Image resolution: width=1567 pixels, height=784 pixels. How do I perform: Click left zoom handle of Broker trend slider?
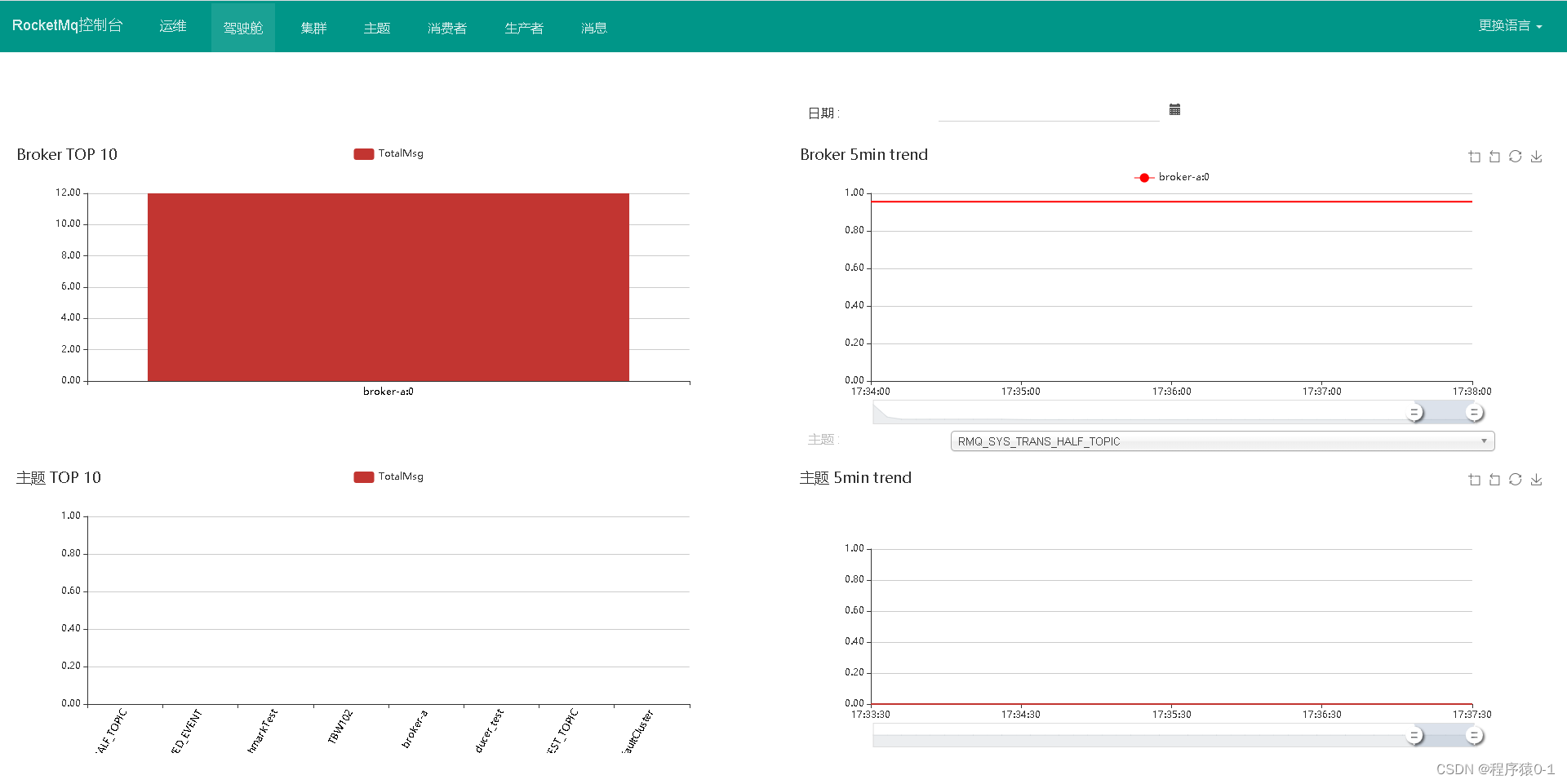[x=1414, y=413]
